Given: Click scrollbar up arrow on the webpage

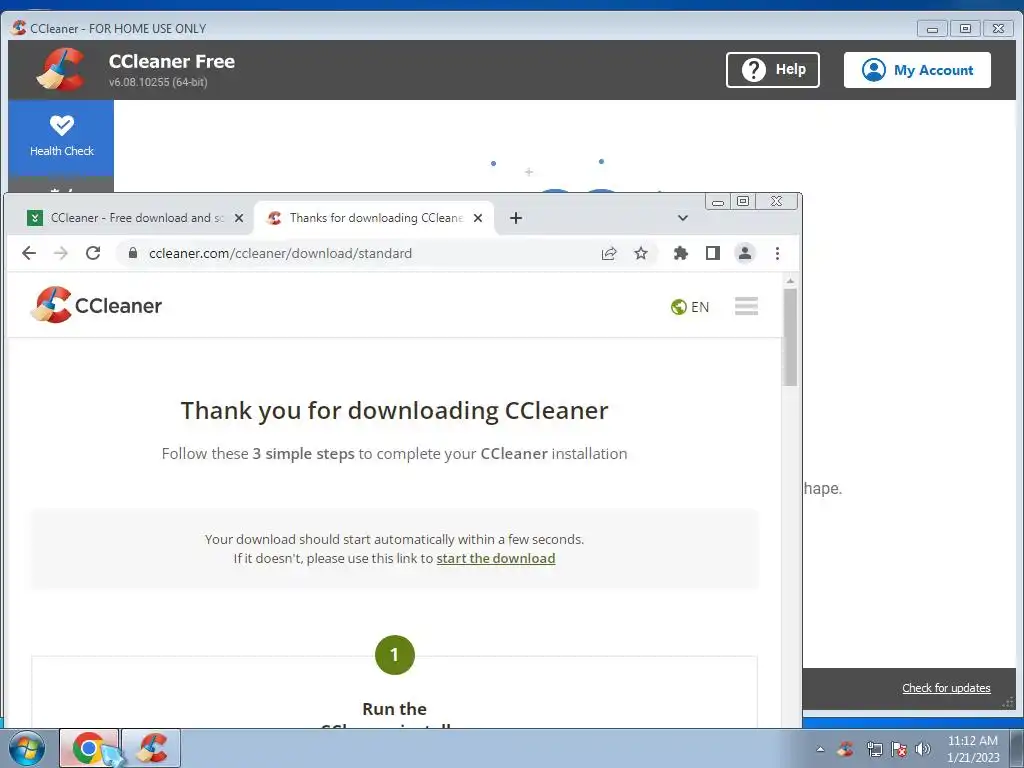Looking at the screenshot, I should pos(790,281).
